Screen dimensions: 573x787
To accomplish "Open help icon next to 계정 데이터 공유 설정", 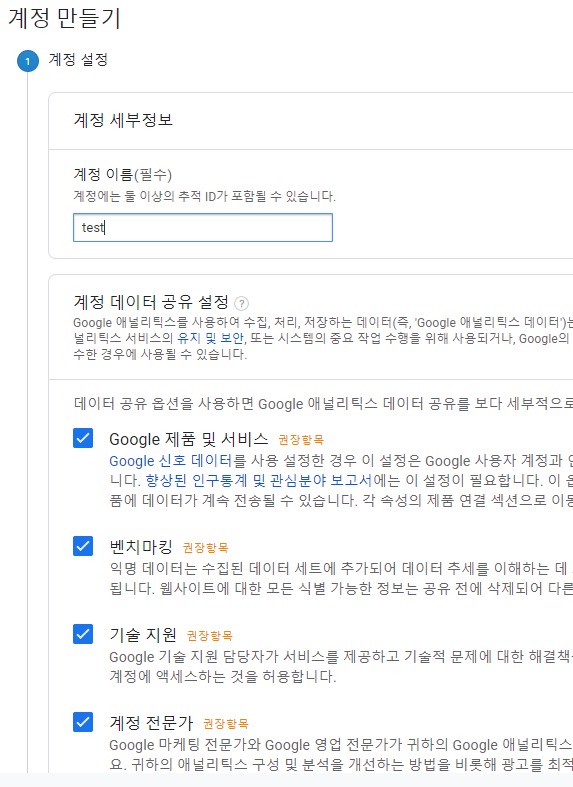I will [241, 303].
